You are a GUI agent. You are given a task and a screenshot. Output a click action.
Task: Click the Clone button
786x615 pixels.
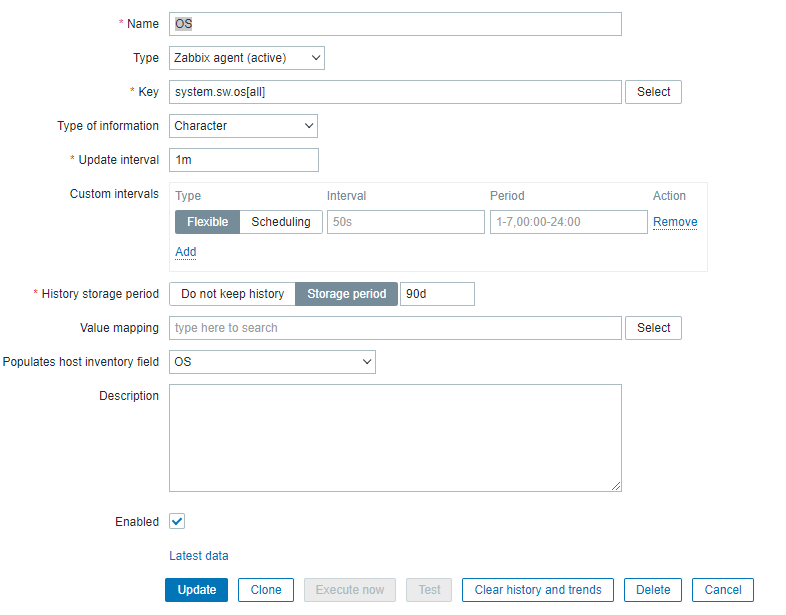coord(266,590)
